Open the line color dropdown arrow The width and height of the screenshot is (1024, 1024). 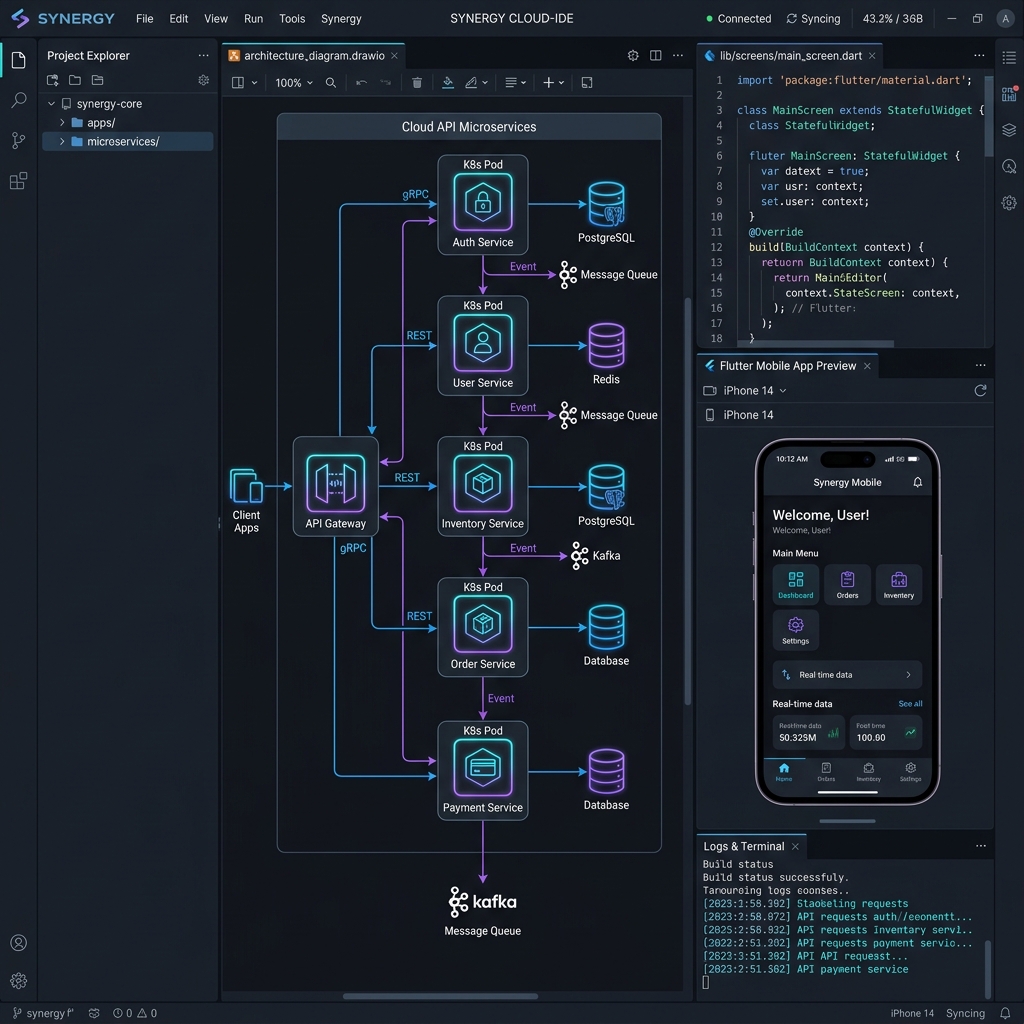coord(485,83)
